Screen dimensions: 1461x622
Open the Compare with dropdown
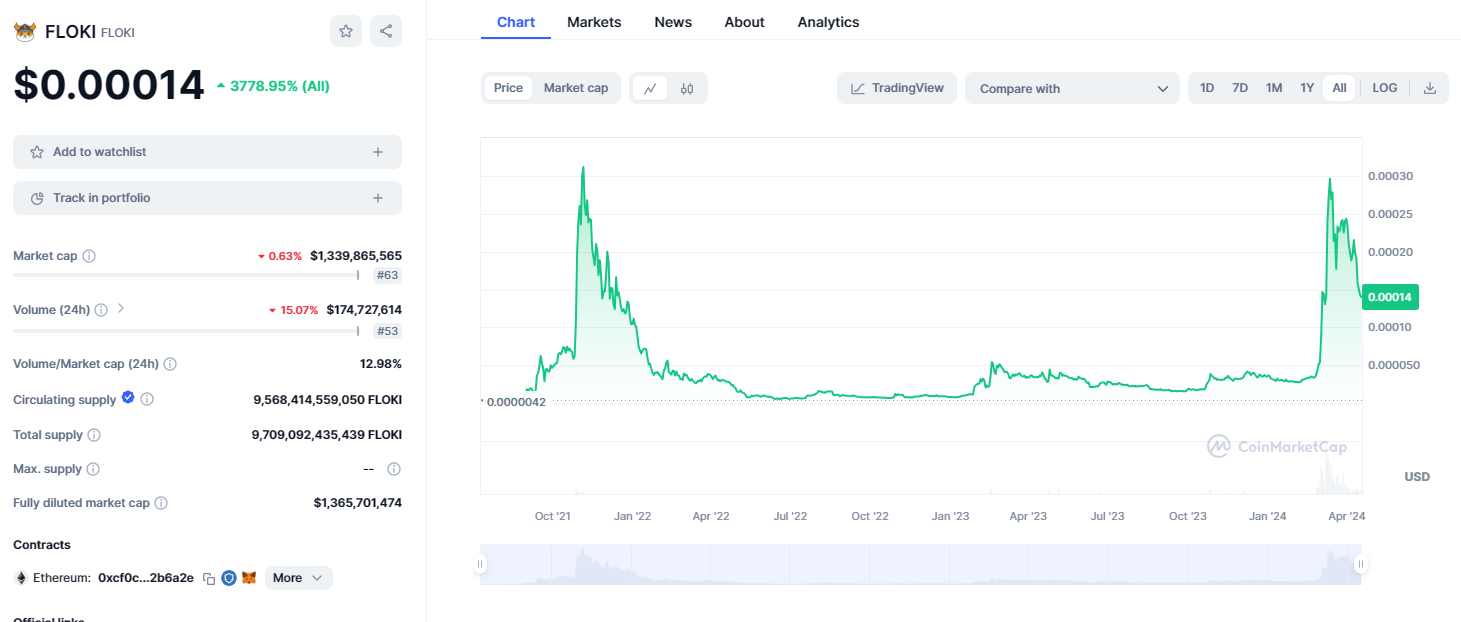click(1072, 88)
